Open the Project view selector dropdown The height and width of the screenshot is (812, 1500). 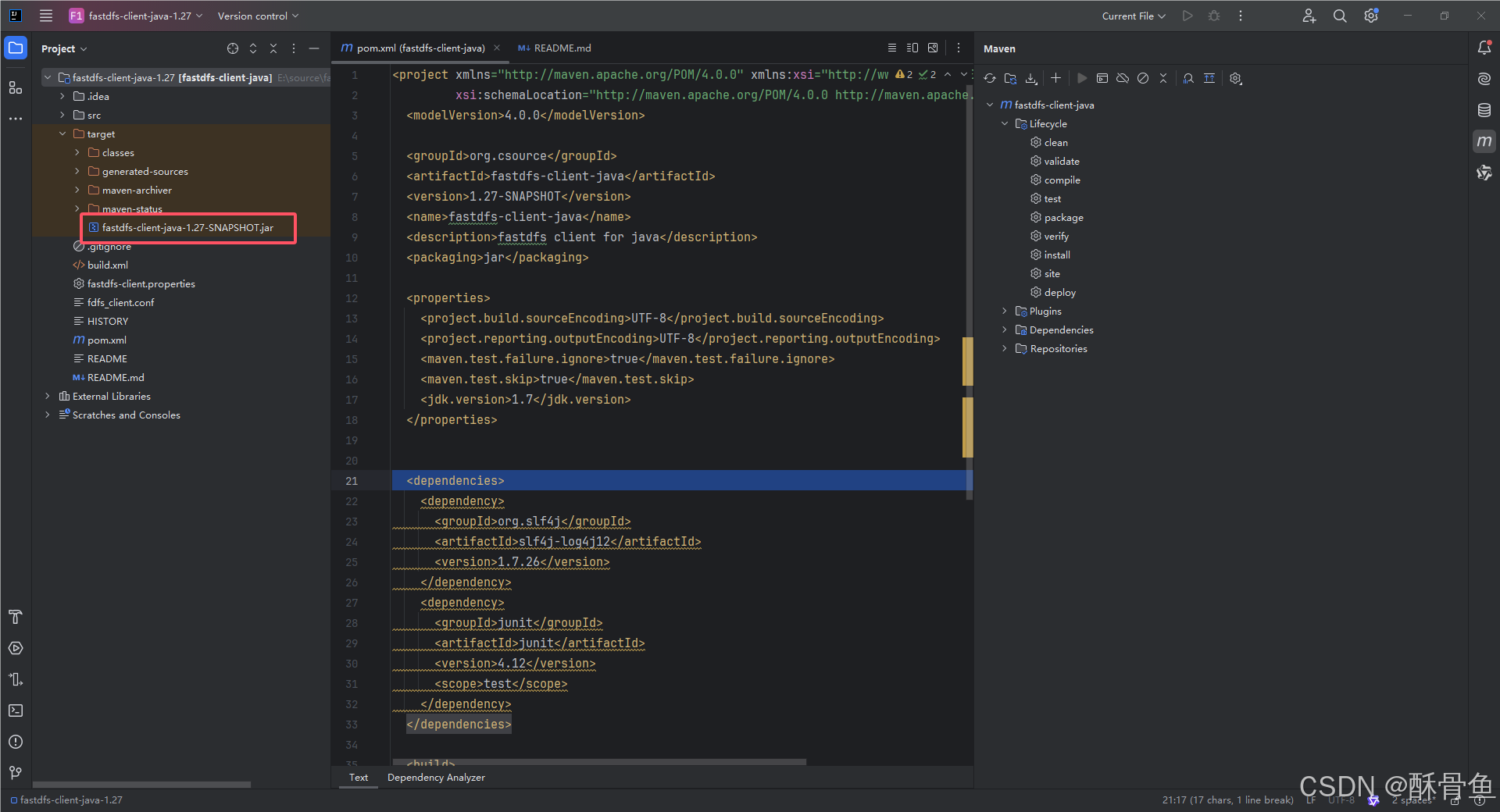pyautogui.click(x=64, y=48)
